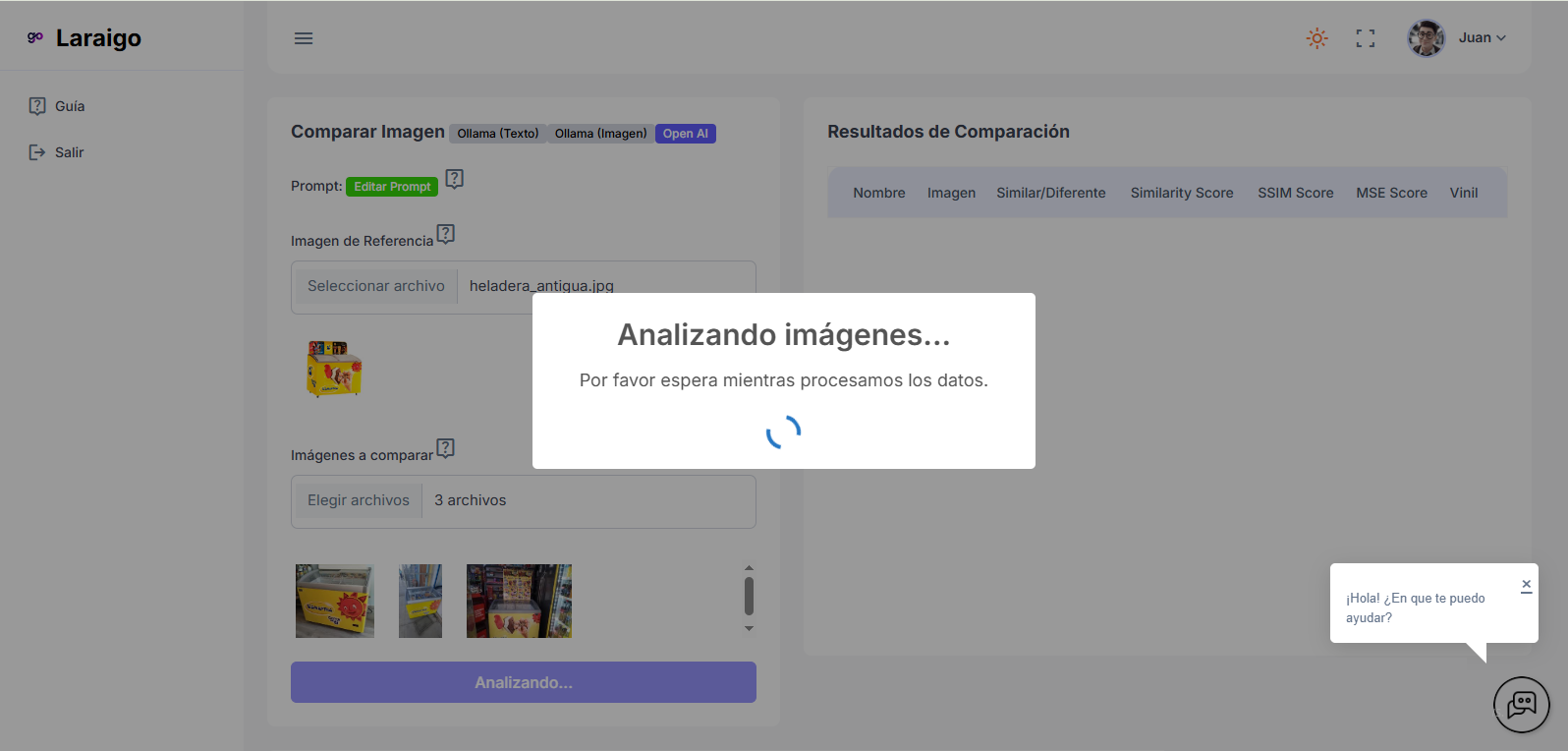Click the first yellow freezer comparison thumbnail

point(335,601)
